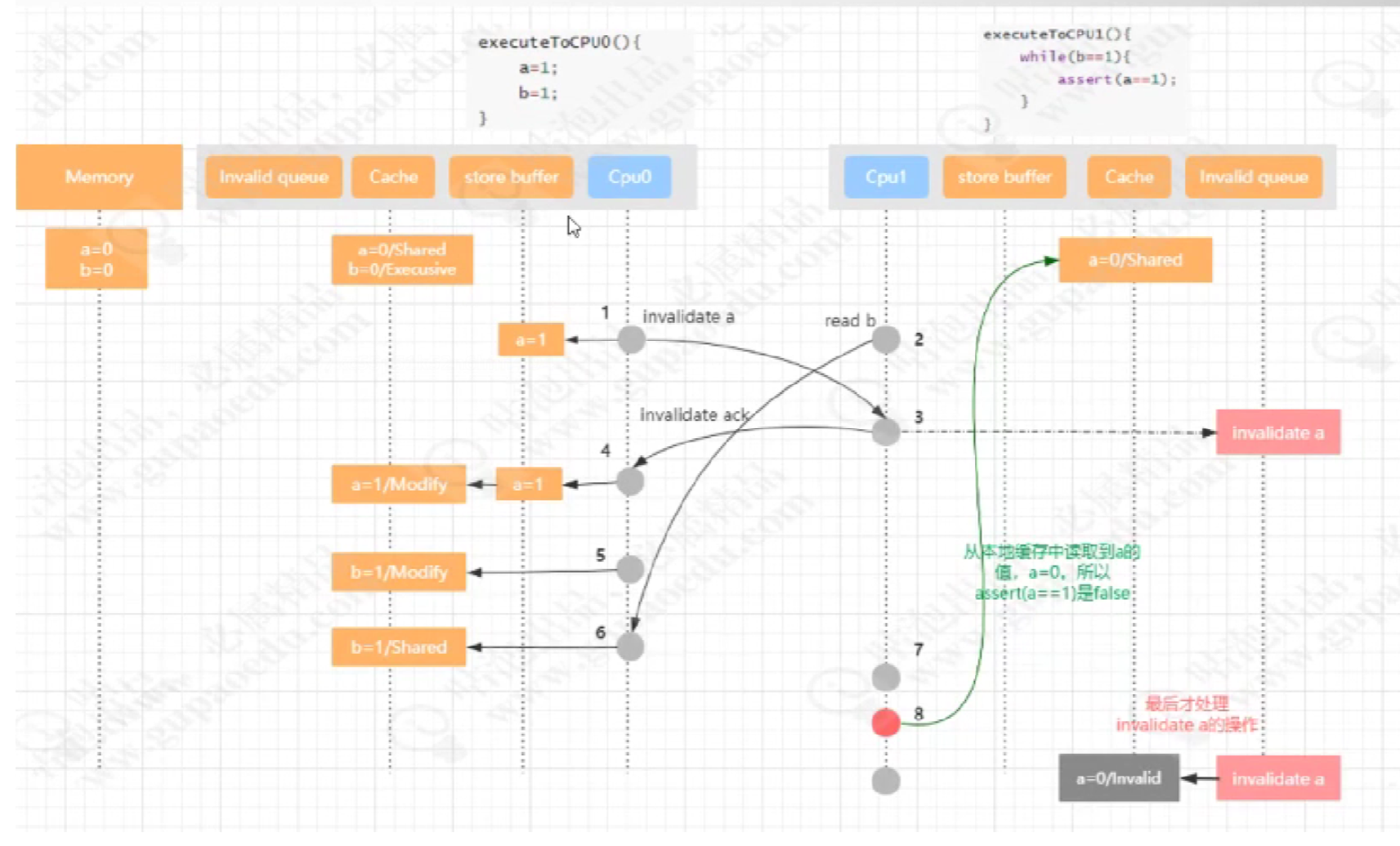Select the step 6 circle on Cpu0's lifeline
1400x846 pixels.
tap(630, 647)
